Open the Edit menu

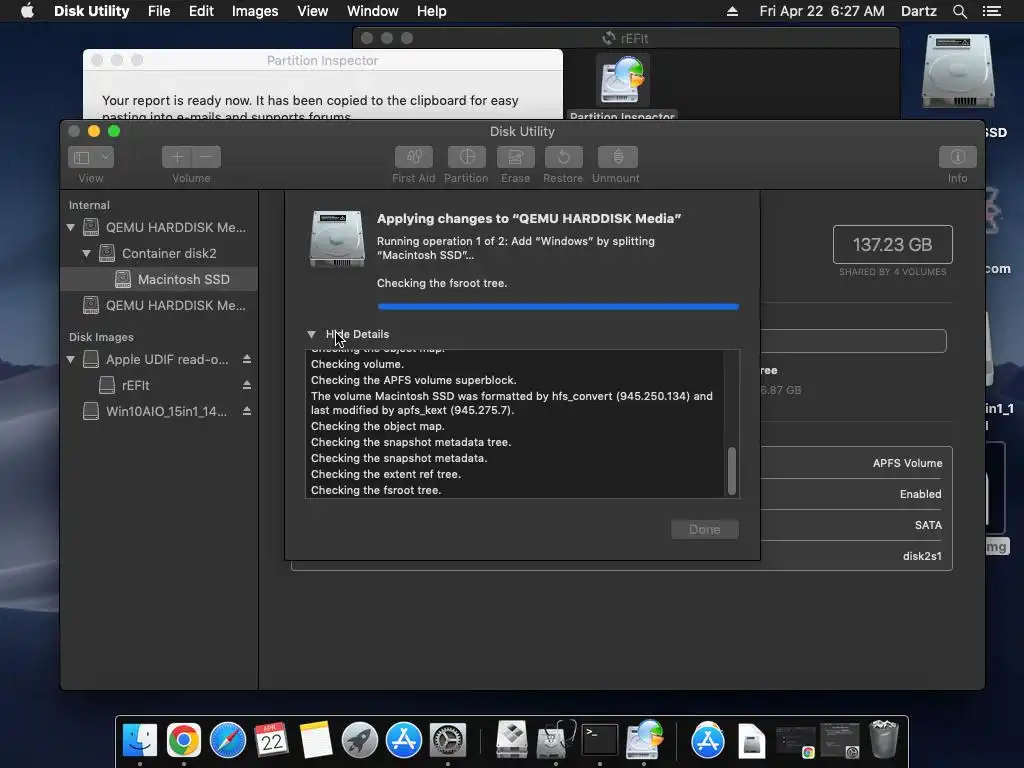tap(201, 11)
